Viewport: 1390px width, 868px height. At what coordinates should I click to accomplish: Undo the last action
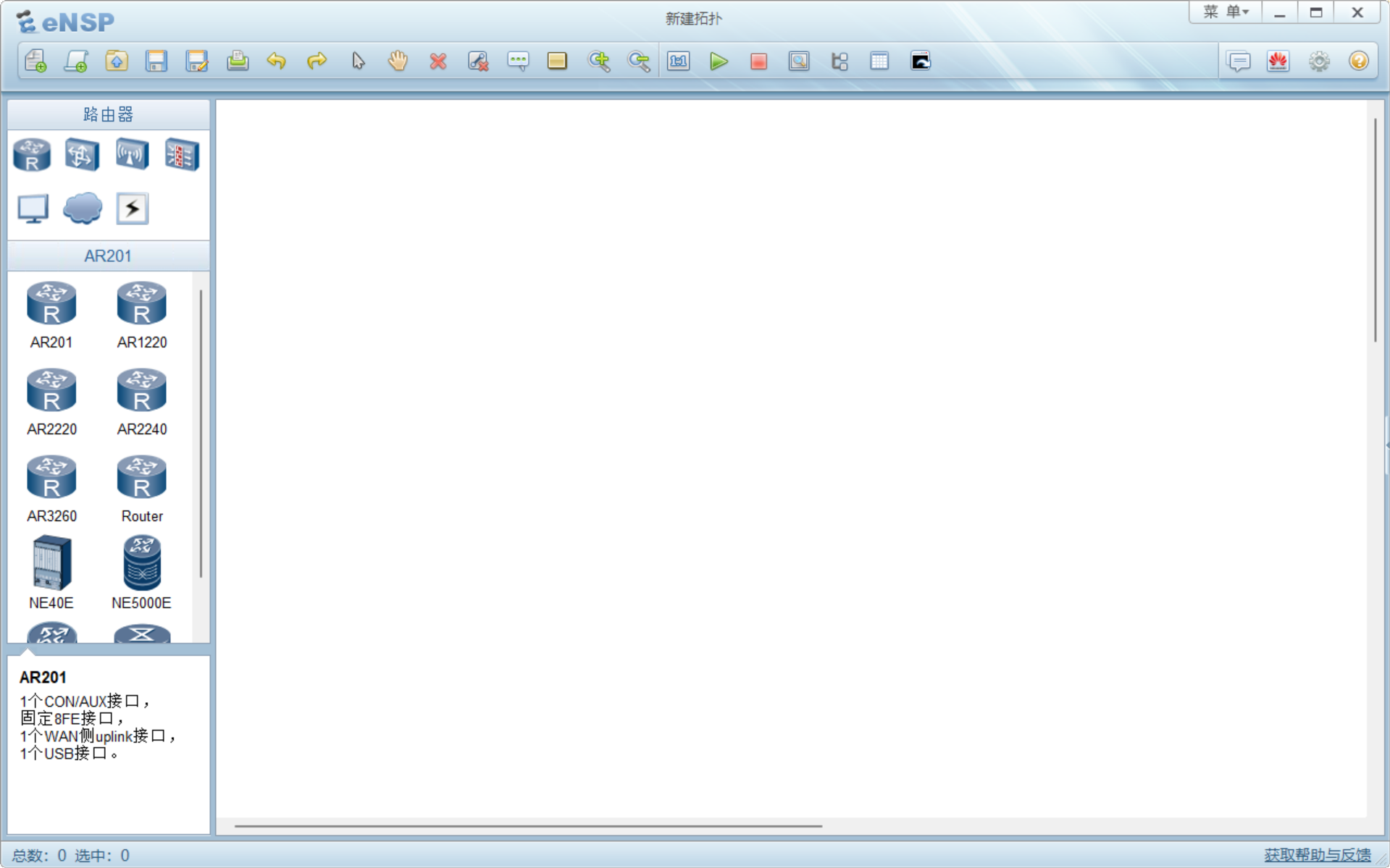277,62
